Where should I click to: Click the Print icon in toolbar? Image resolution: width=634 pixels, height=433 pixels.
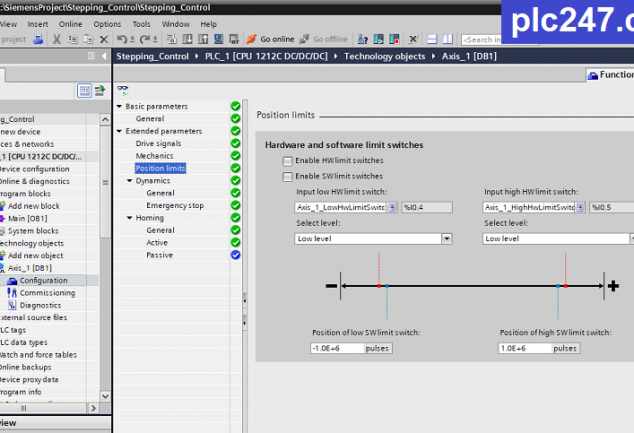coord(38,39)
